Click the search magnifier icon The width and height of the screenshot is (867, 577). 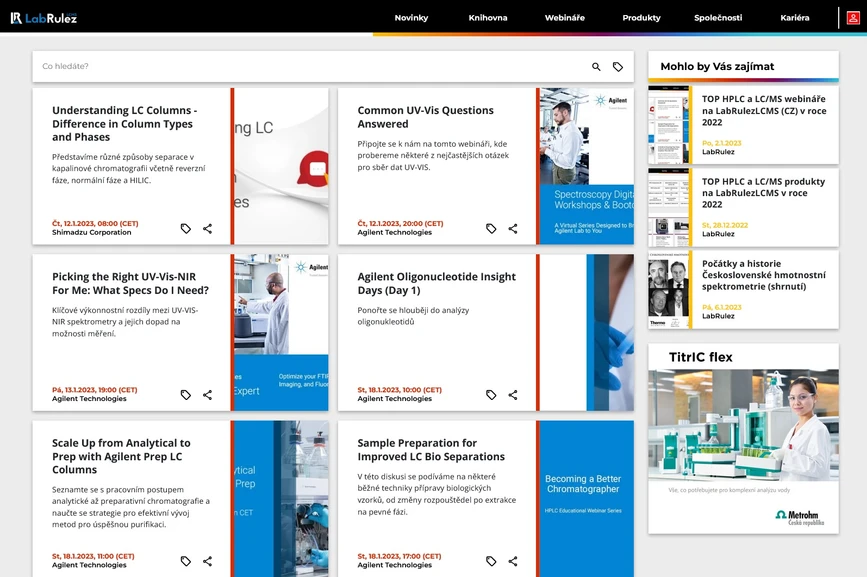pos(596,67)
